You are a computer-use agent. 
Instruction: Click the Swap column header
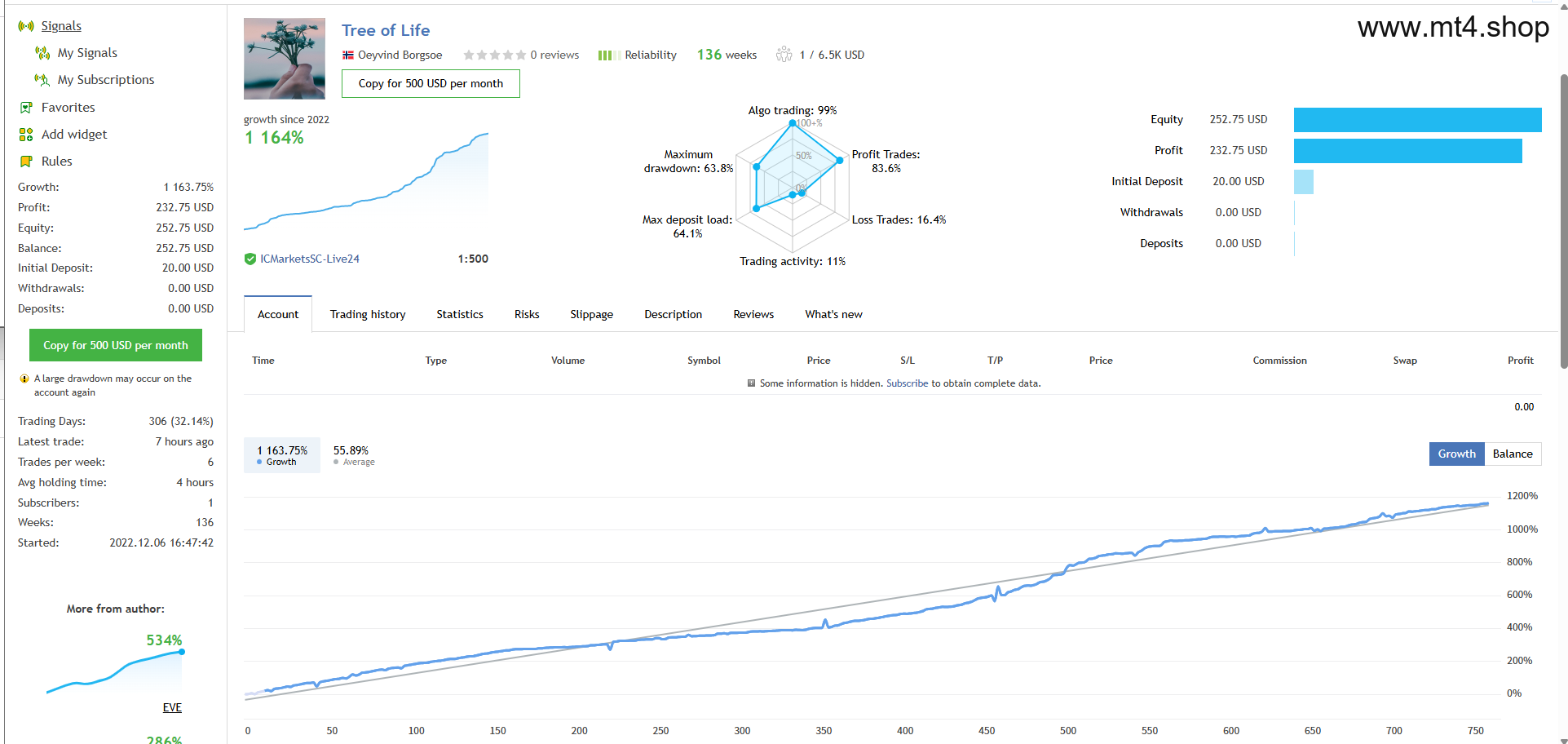pyautogui.click(x=1405, y=361)
